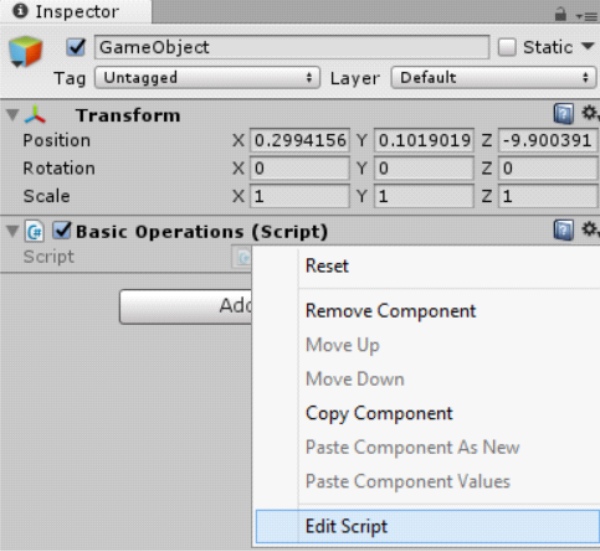Click Position Z field -9.900391

point(548,140)
